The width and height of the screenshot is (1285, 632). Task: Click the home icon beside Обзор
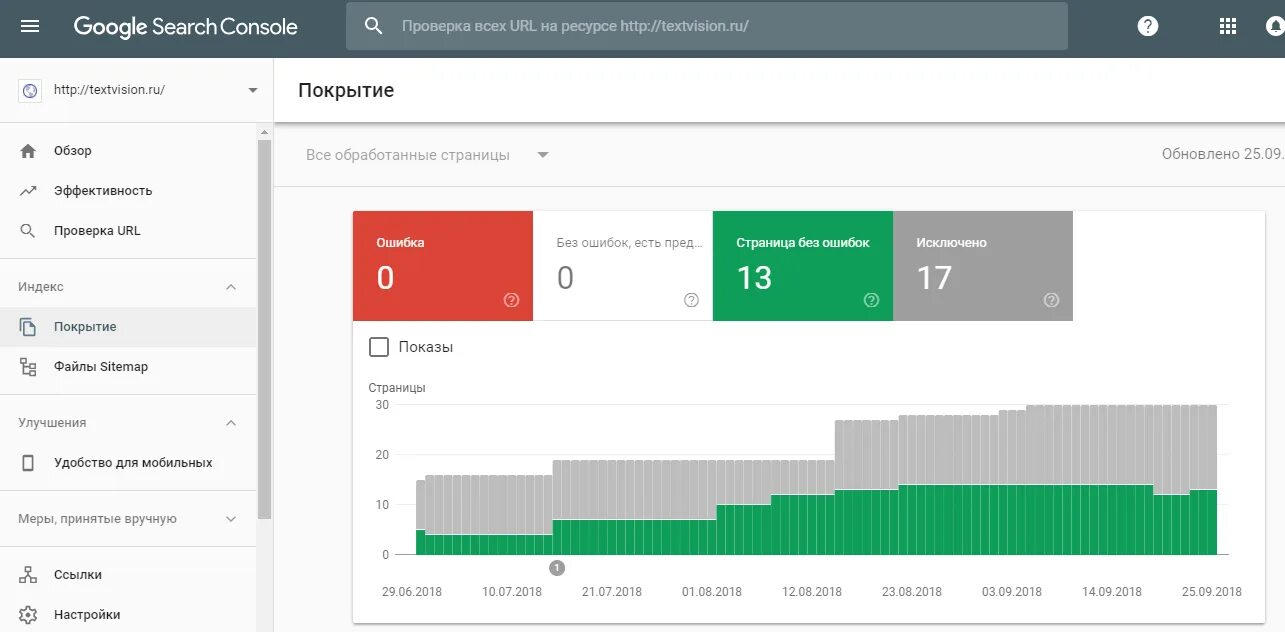pos(28,151)
